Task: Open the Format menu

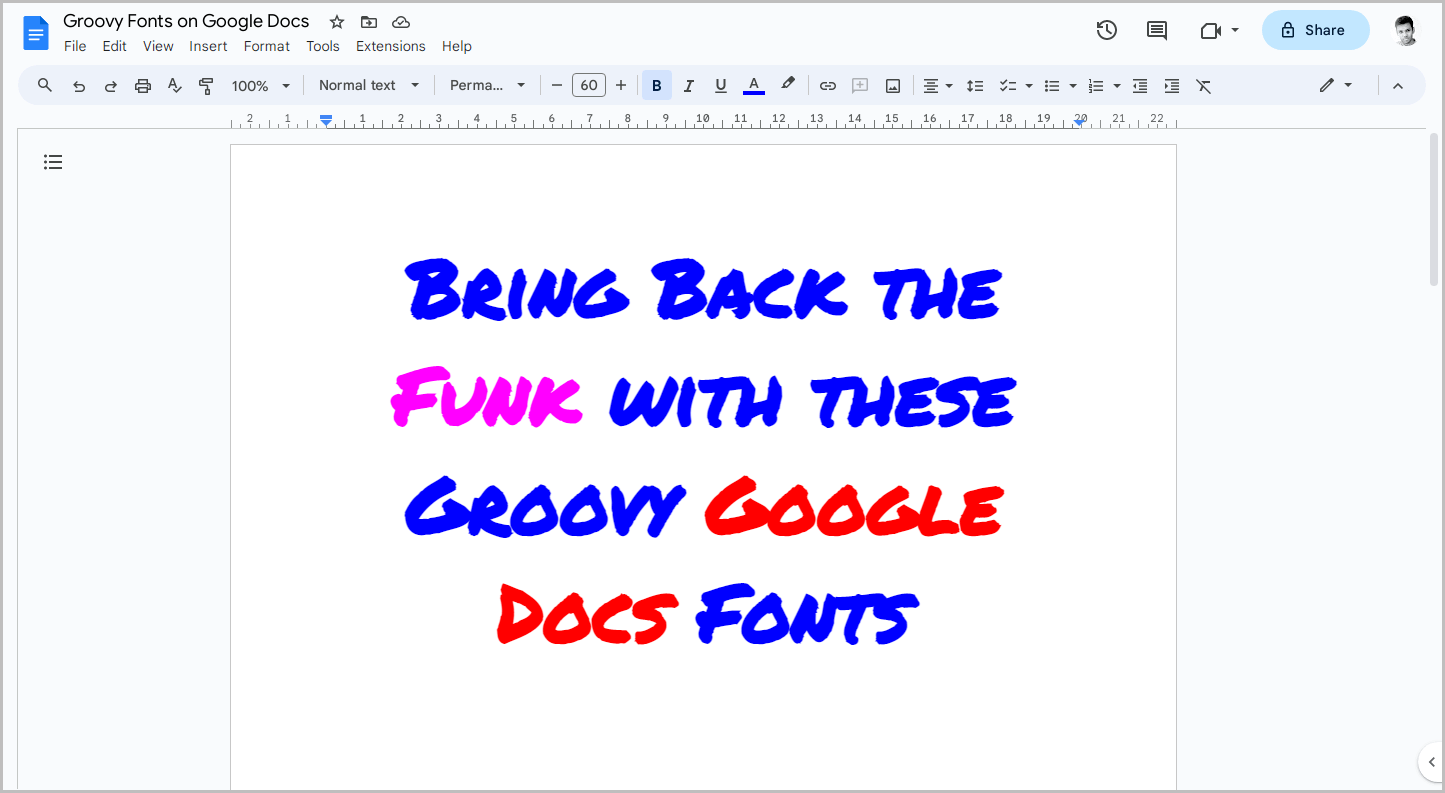Action: pos(267,46)
